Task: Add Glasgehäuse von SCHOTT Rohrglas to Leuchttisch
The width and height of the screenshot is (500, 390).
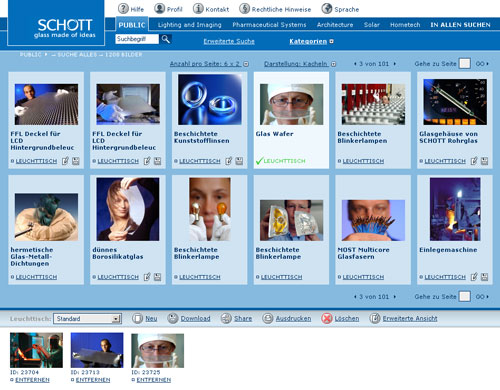Action: [x=445, y=161]
